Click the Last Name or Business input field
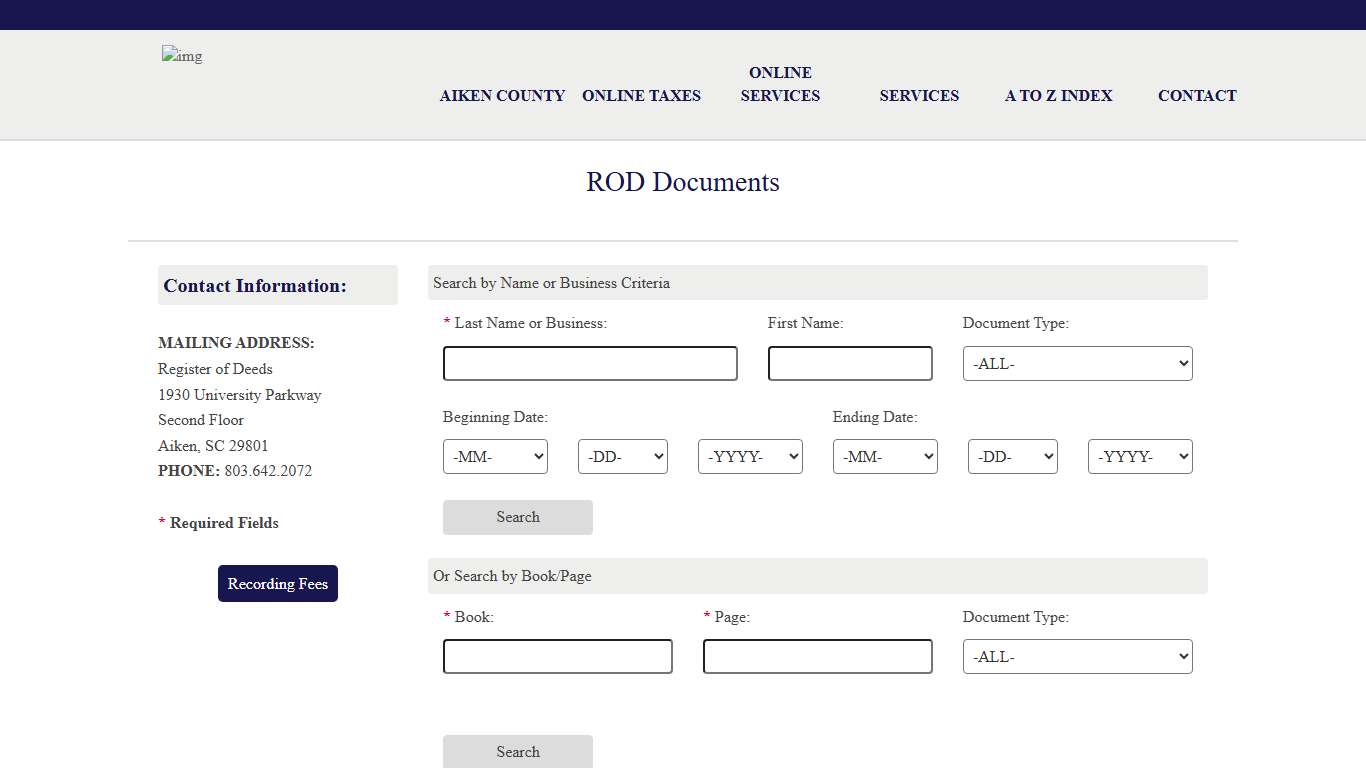This screenshot has width=1366, height=768. coord(590,363)
